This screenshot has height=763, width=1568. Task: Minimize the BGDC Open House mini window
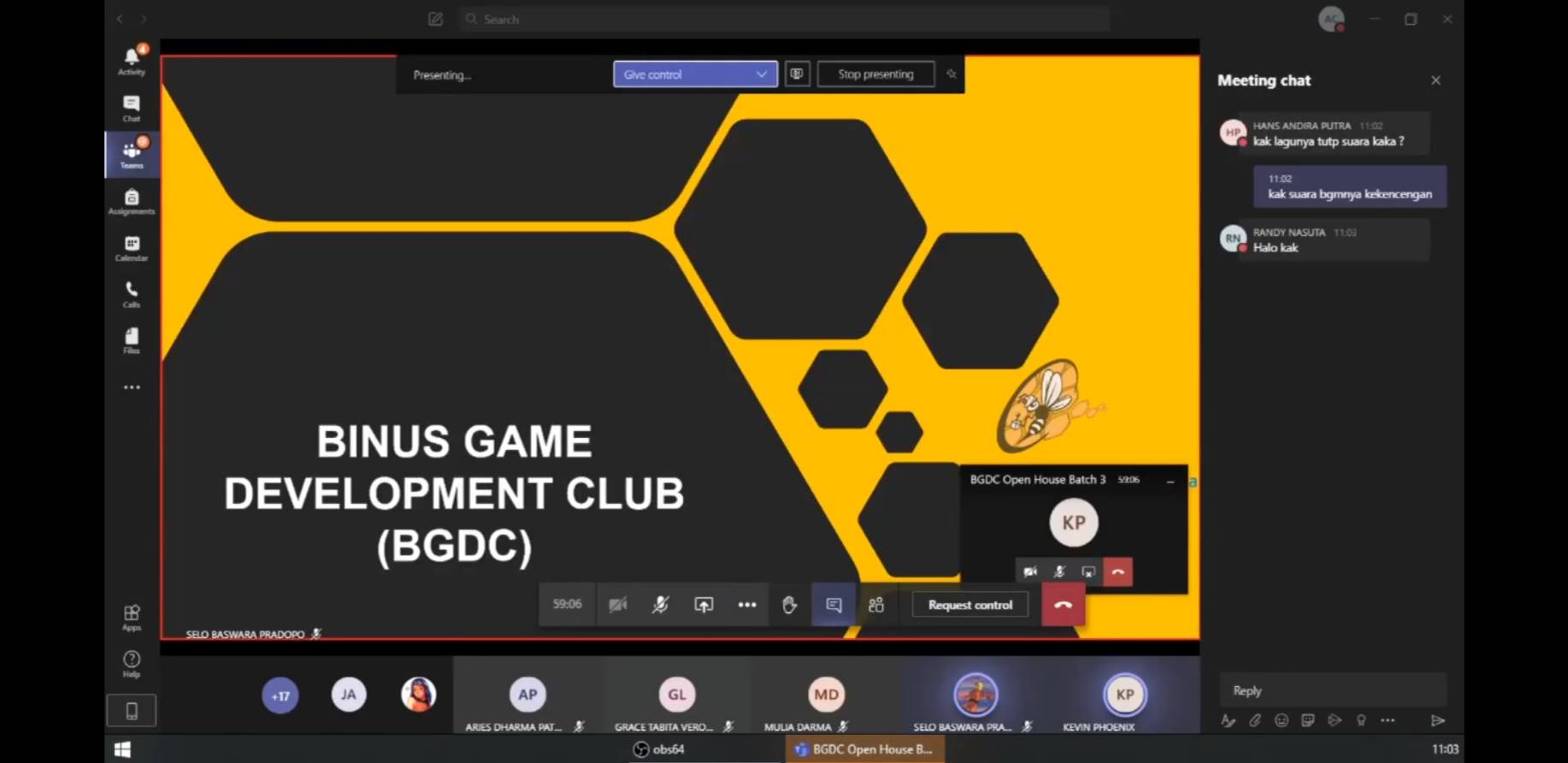coord(1170,482)
